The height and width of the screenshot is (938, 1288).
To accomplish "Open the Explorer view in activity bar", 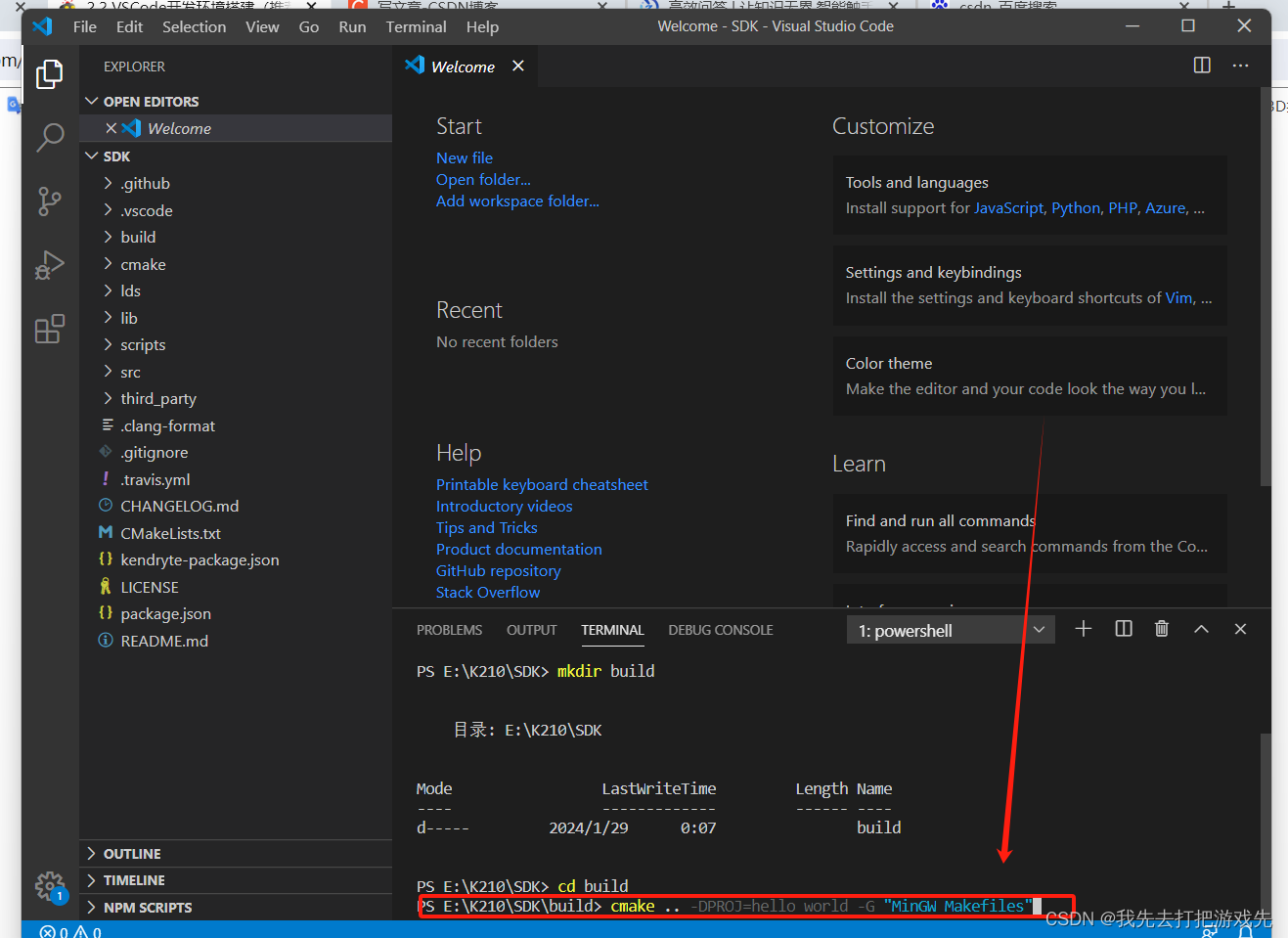I will click(x=50, y=74).
